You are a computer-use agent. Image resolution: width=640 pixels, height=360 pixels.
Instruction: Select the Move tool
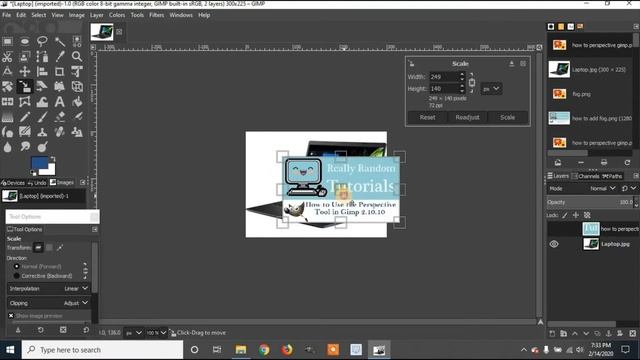tap(25, 71)
